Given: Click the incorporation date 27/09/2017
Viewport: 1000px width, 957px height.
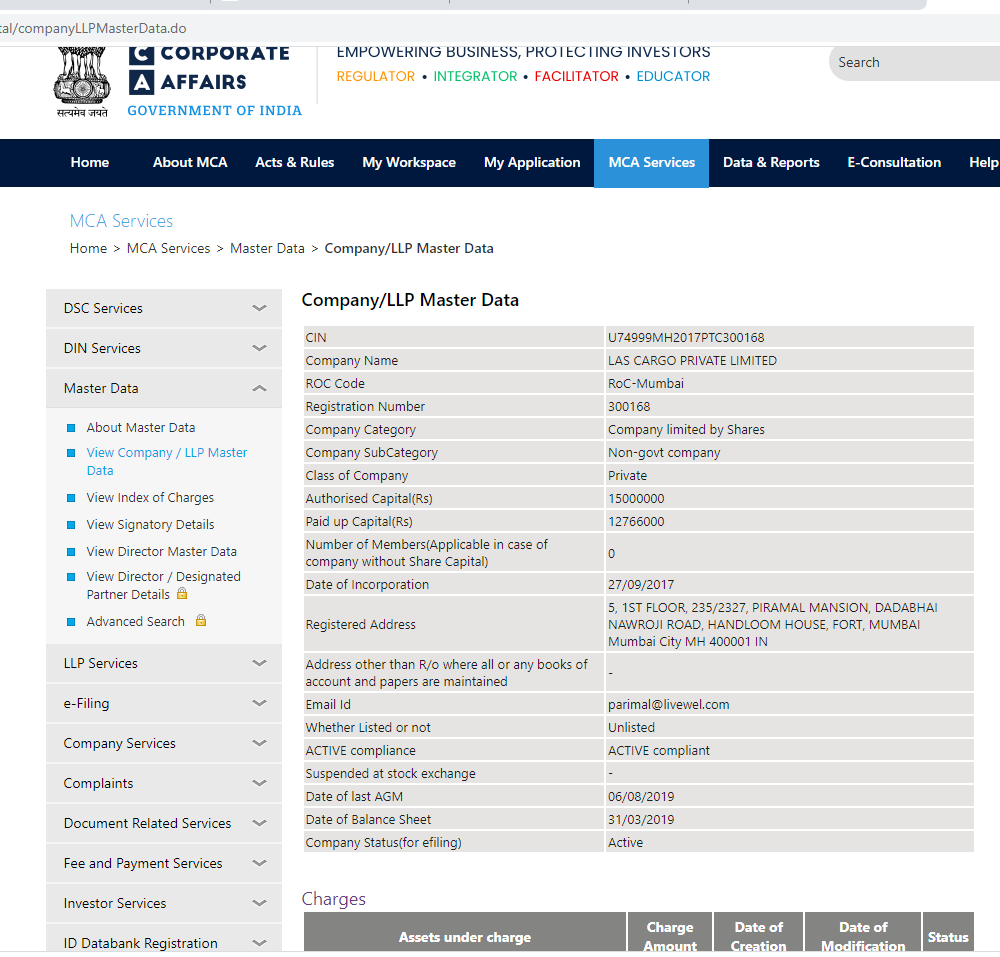Looking at the screenshot, I should 641,585.
